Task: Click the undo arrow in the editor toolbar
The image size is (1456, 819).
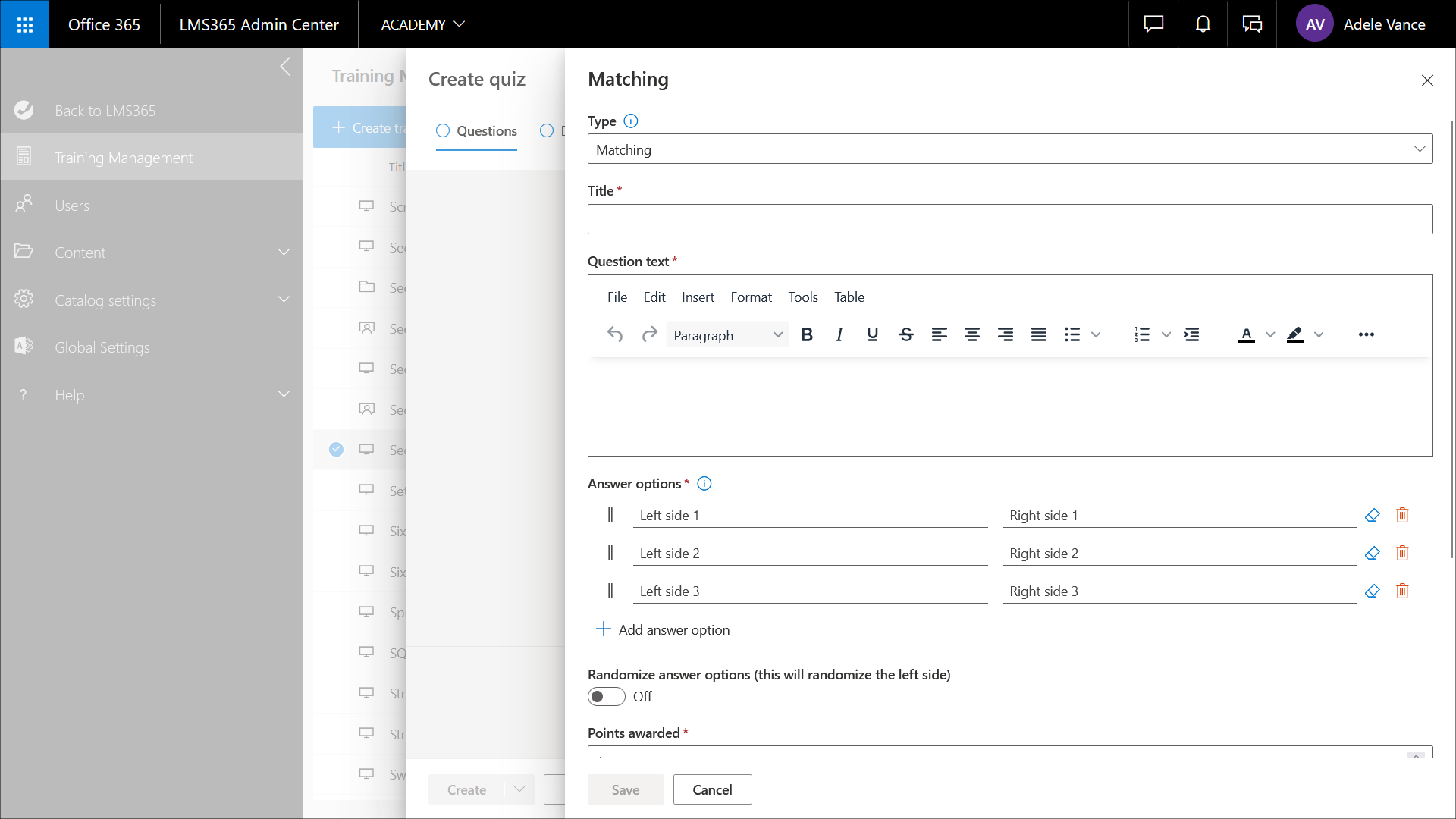Action: click(615, 334)
